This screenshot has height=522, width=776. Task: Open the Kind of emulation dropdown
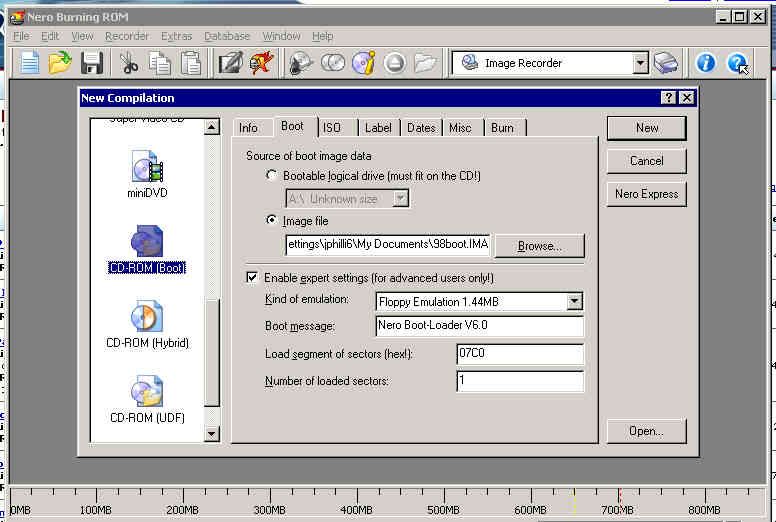coord(574,301)
